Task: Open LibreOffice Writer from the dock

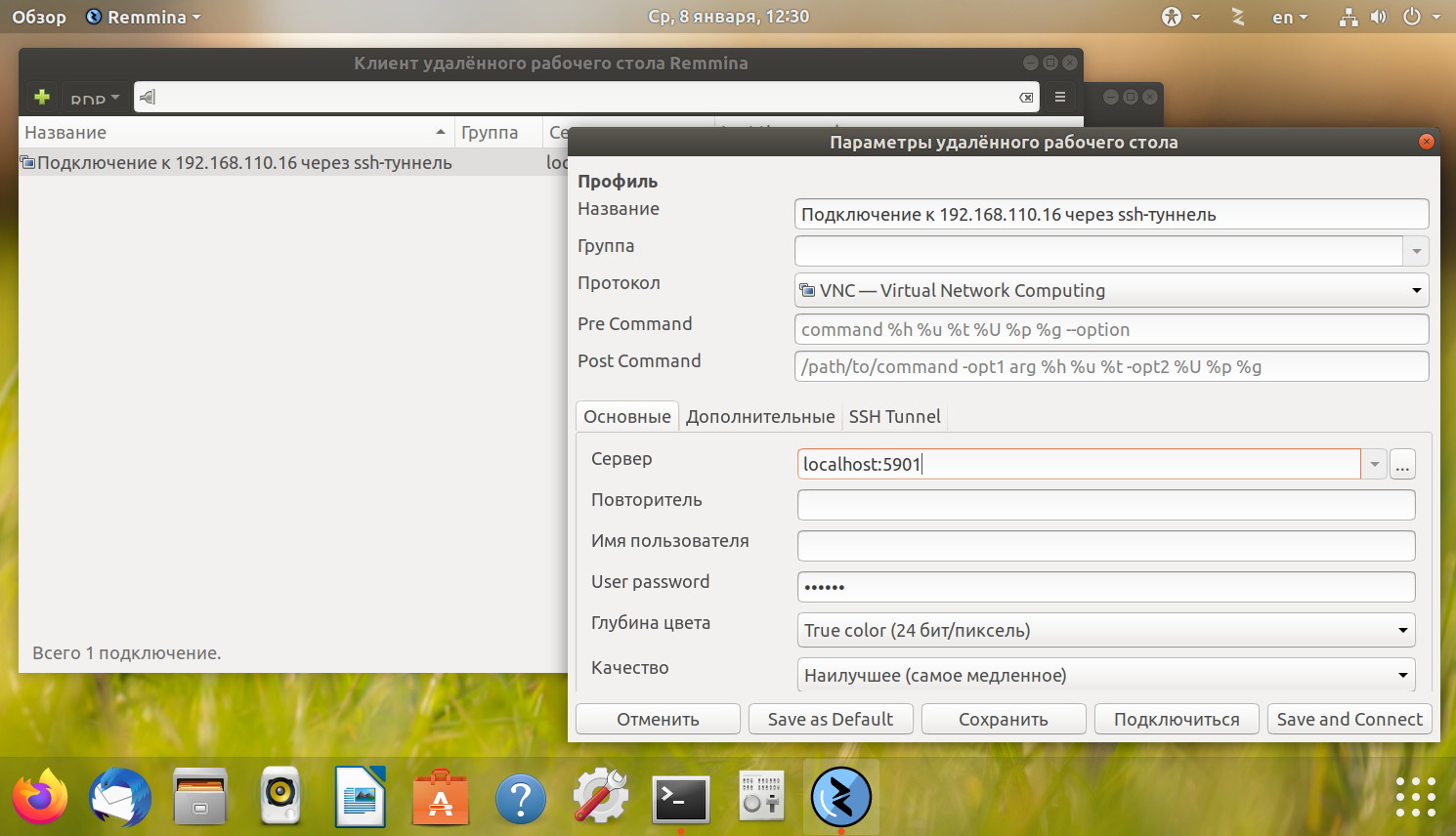Action: [361, 797]
